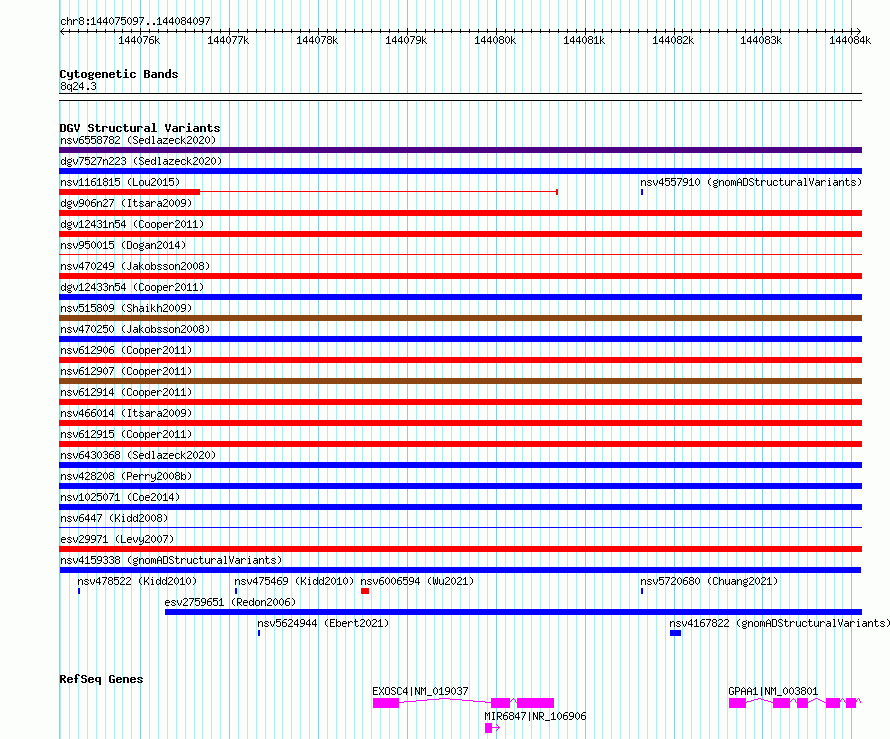Click the 144080k ruler tick label
890x739 pixels.
point(495,40)
